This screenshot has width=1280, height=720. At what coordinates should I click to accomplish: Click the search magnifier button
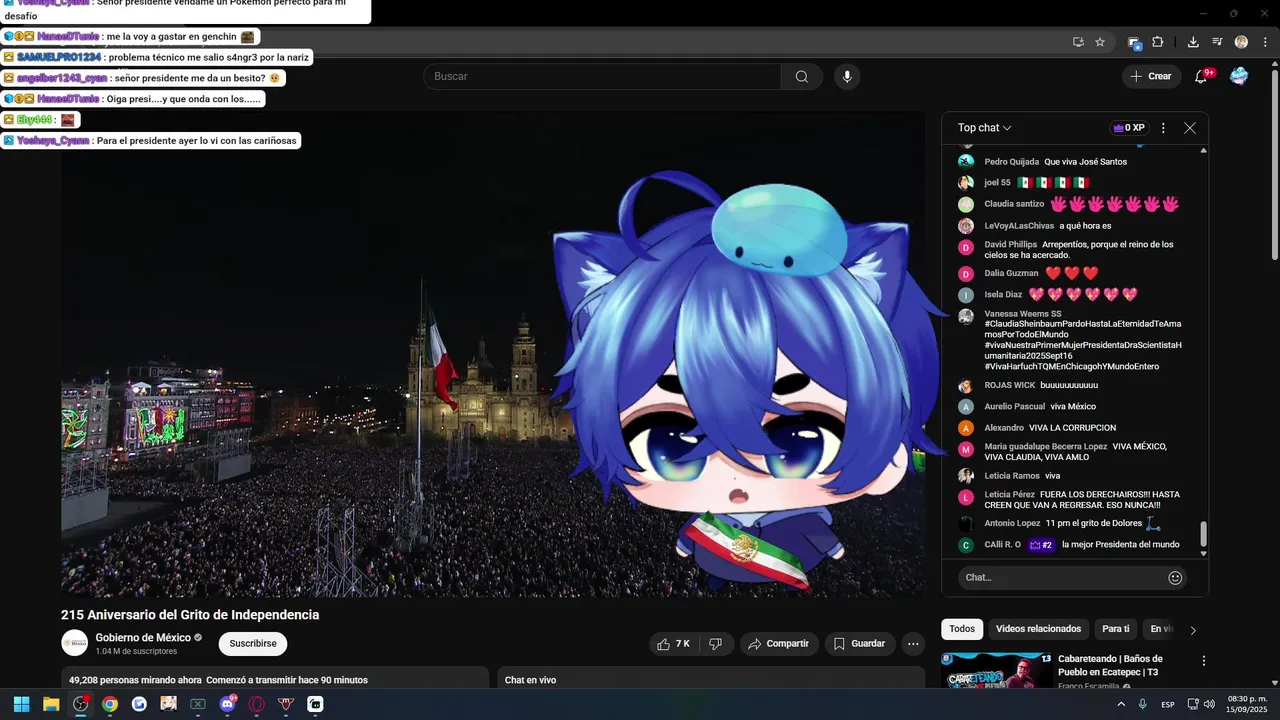click(x=801, y=77)
